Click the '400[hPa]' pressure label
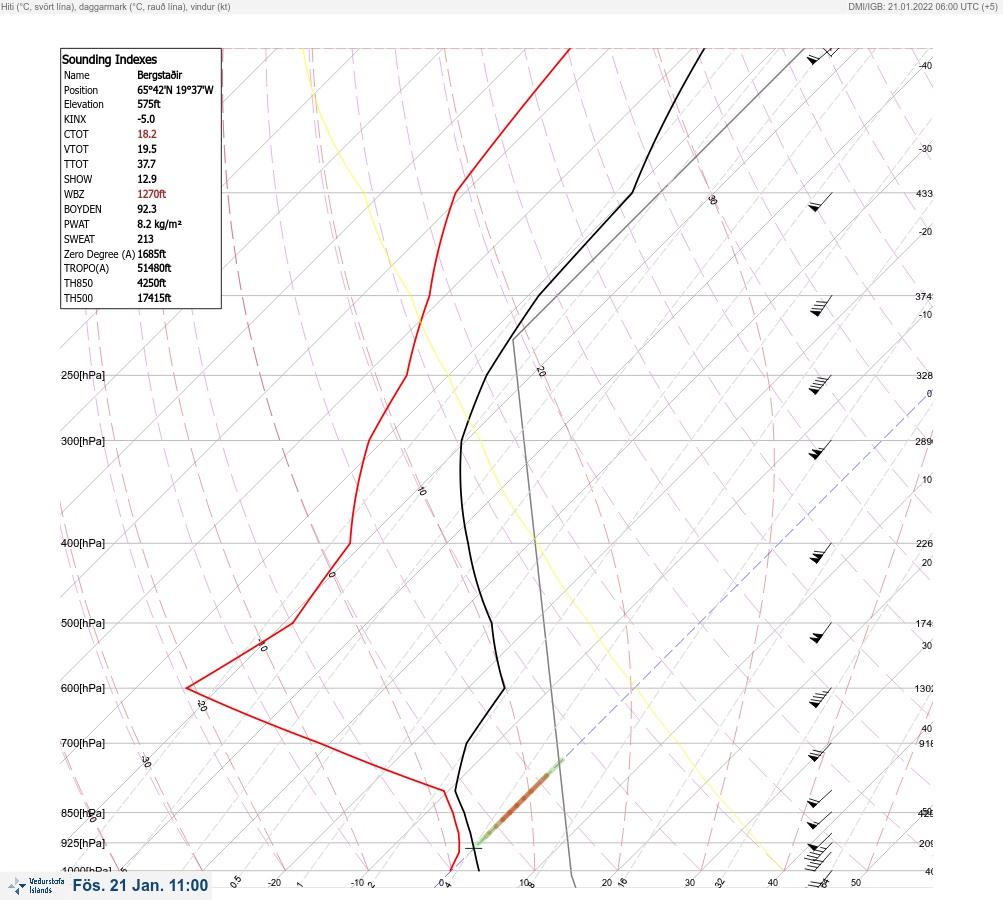This screenshot has height=900, width=1003. tap(83, 543)
